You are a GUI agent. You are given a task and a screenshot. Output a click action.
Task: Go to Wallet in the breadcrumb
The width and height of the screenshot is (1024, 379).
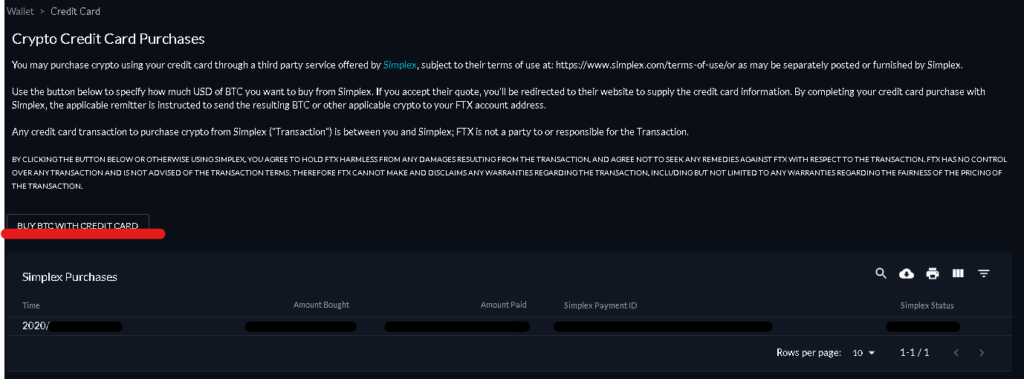[20, 12]
